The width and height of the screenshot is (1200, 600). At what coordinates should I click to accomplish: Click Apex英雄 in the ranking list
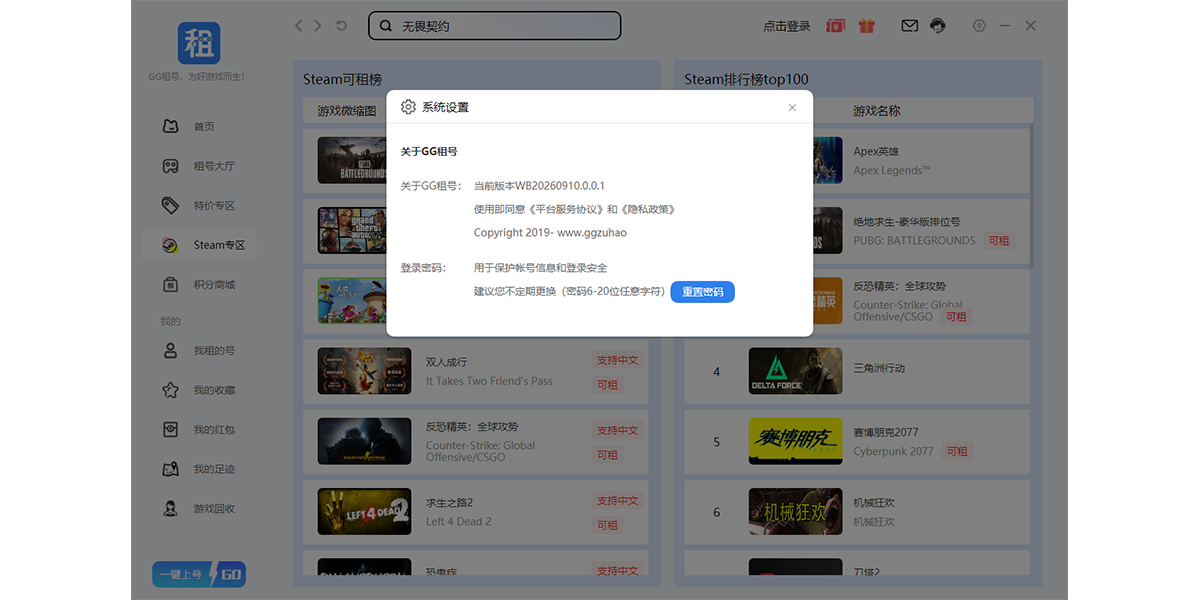coord(876,152)
